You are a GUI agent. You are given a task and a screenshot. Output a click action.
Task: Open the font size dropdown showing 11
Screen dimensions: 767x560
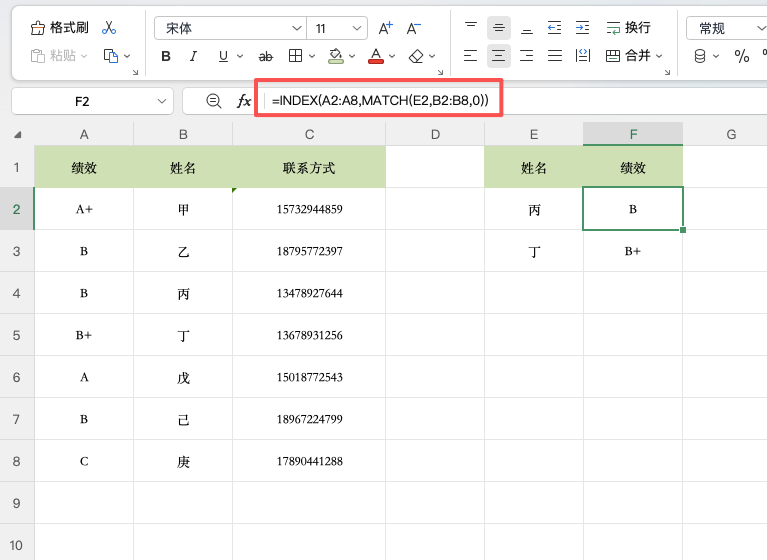click(x=337, y=28)
